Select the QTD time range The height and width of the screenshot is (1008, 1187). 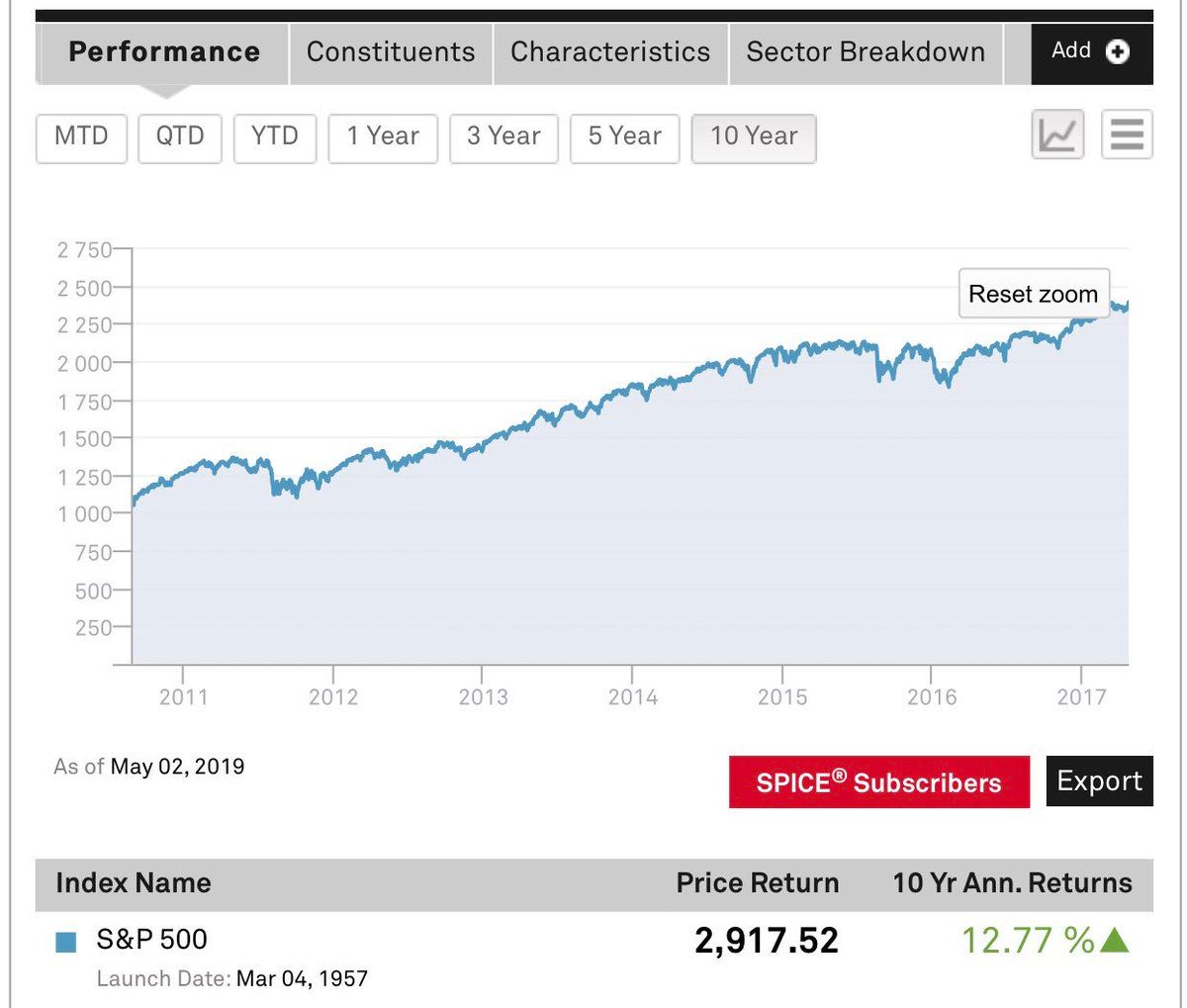(179, 137)
